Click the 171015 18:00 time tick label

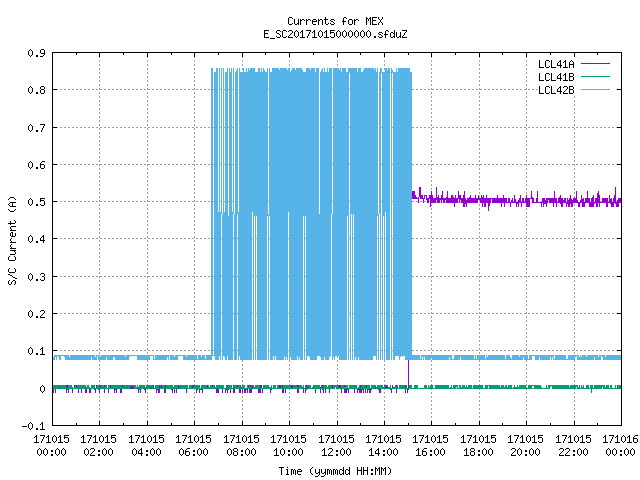478,446
